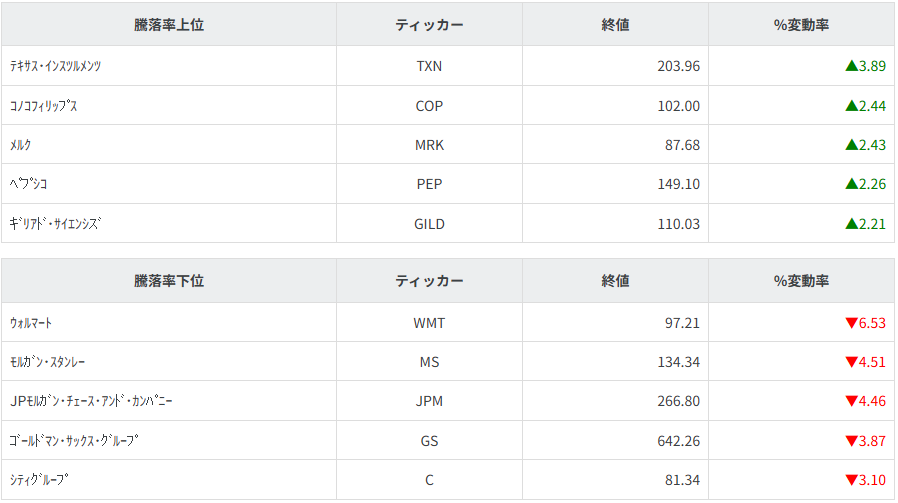Click the red down arrow beside 6.53
The width and height of the screenshot is (898, 503).
pos(851,323)
